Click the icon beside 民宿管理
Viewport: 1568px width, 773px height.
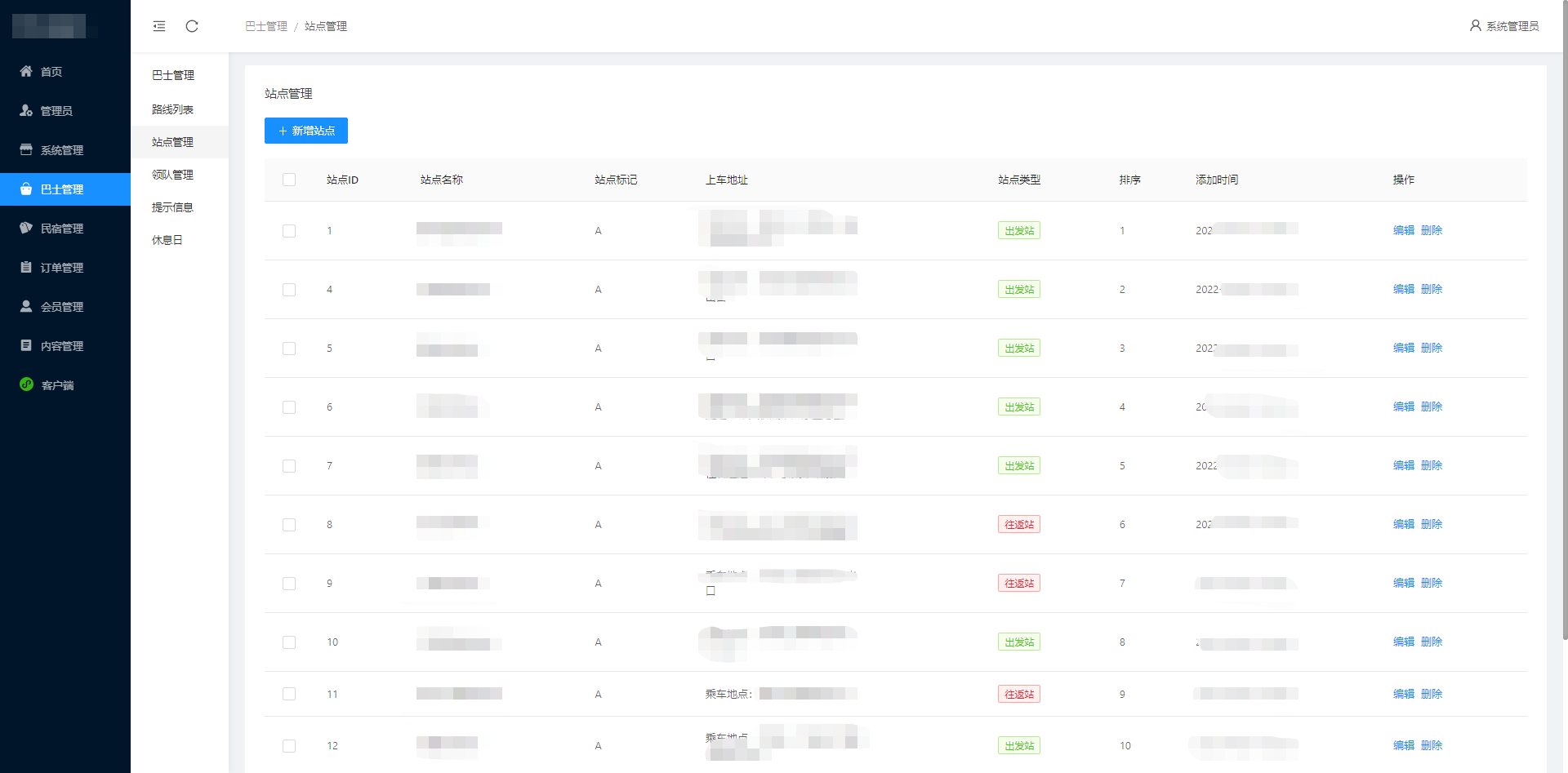26,228
